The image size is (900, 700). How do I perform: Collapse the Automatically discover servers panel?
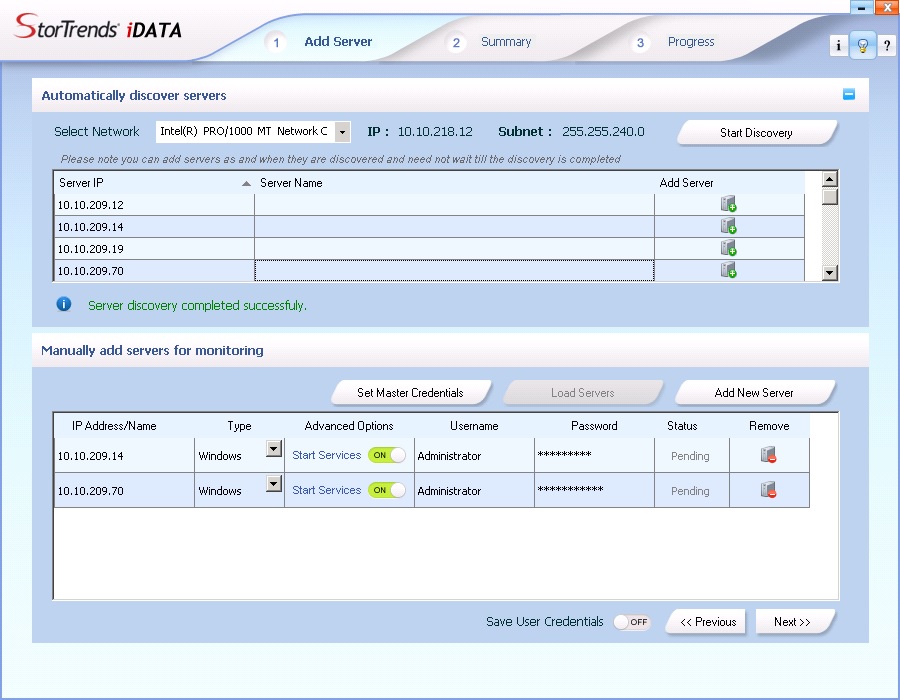click(849, 95)
